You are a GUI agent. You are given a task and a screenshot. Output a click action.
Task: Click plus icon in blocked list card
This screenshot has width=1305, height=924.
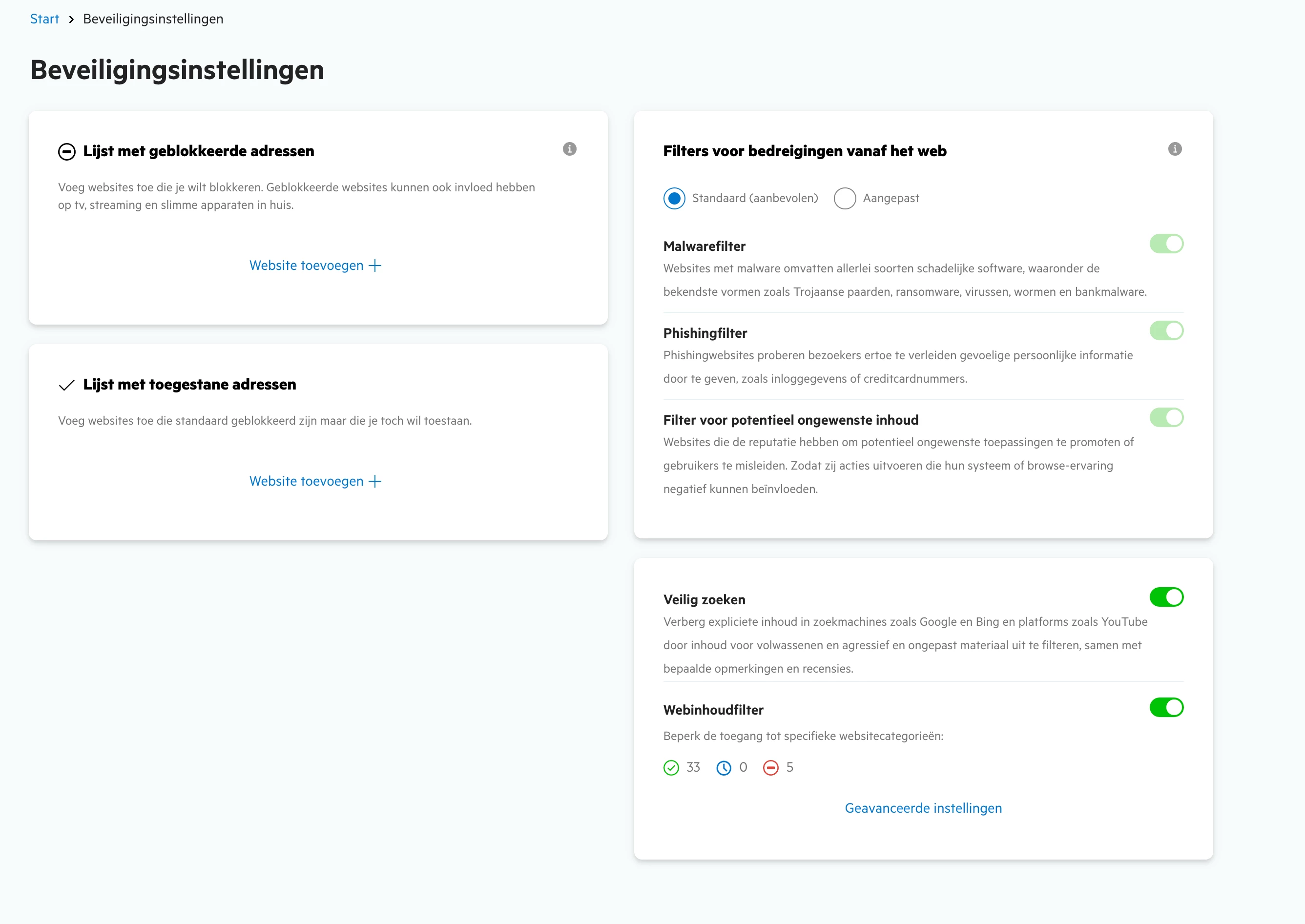point(374,266)
